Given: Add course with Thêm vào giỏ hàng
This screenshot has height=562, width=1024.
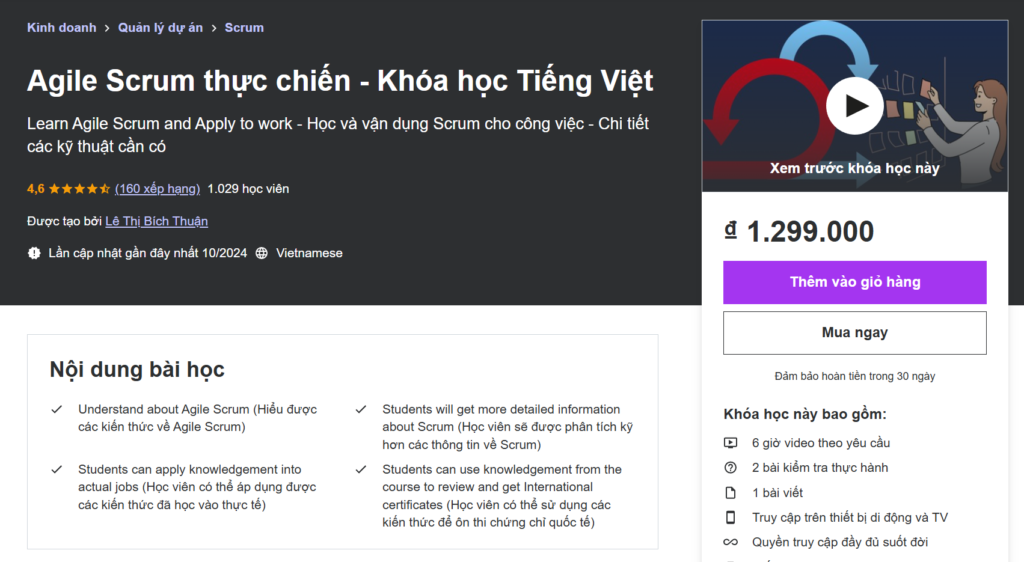Looking at the screenshot, I should [x=854, y=282].
